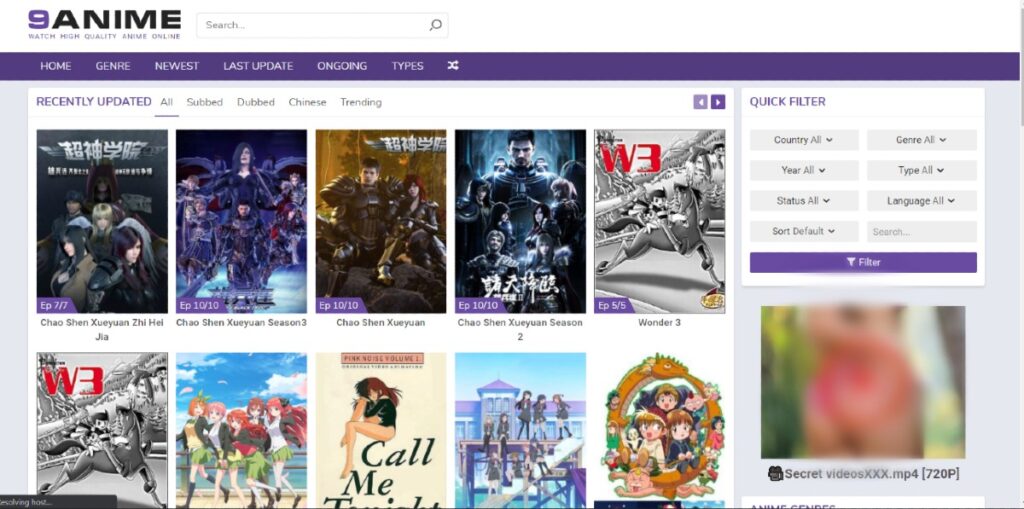1024x509 pixels.
Task: Click the Ep 7/7 episode badge
Action: click(56, 305)
